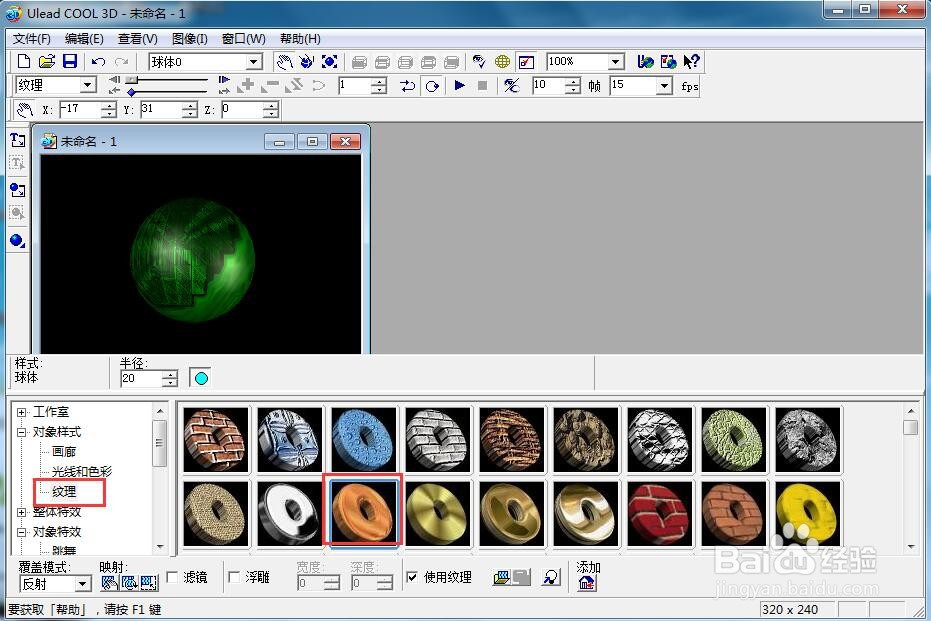Enable the 滤镜 checkbox
Screen dimensions: 931x621
coord(173,577)
